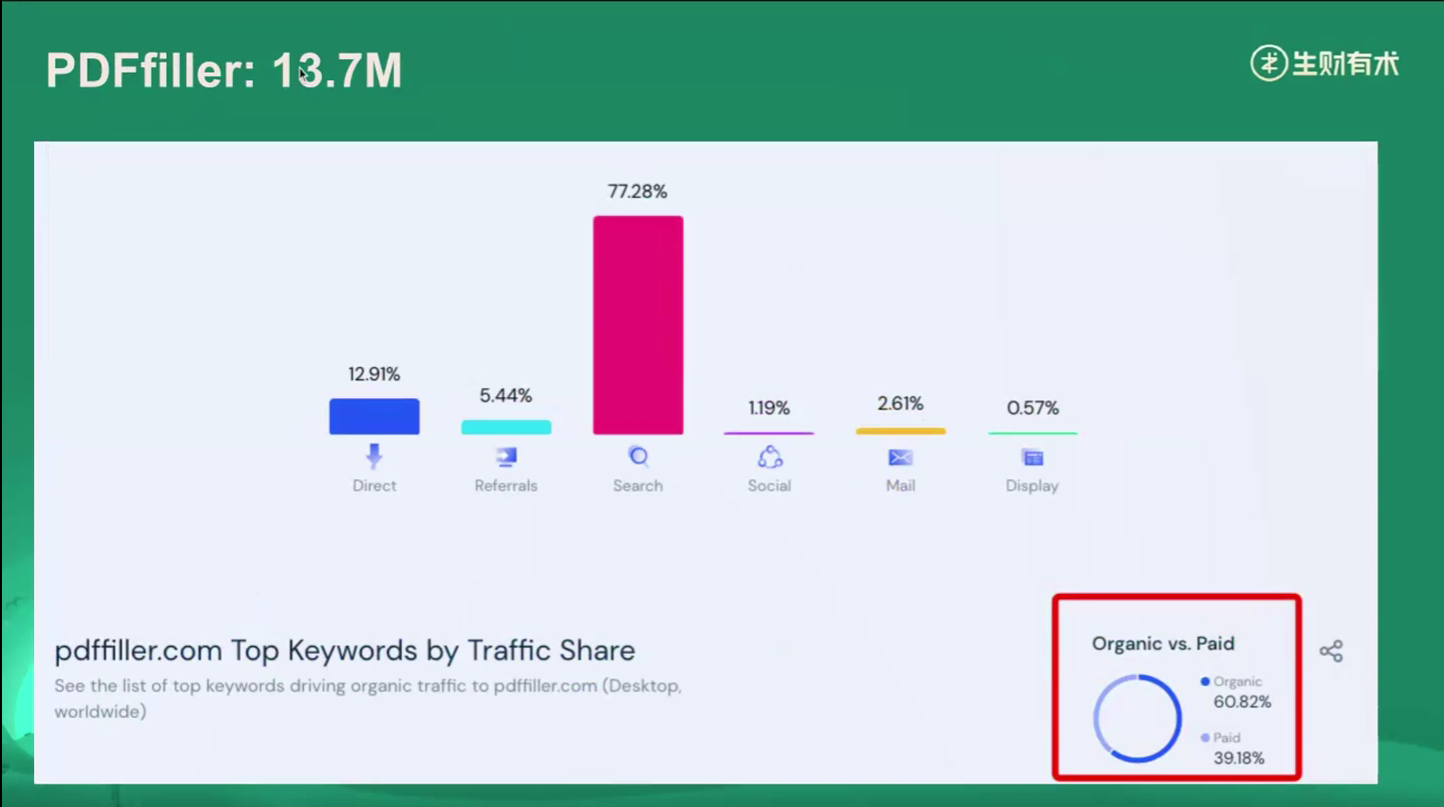
Task: Click the Organic vs. Paid title
Action: (1163, 644)
